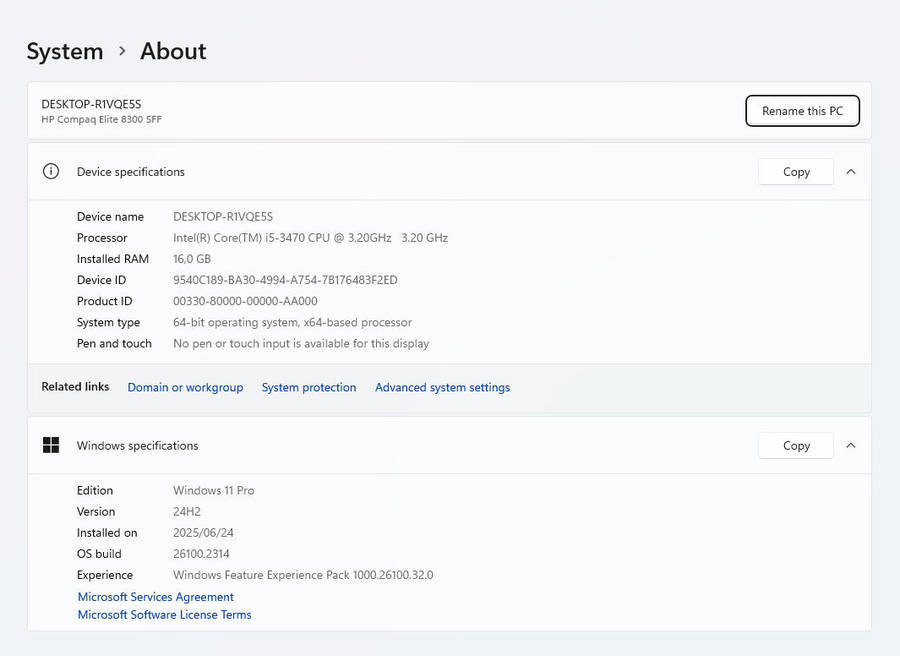Collapse the Device specifications section chevron

pos(851,171)
